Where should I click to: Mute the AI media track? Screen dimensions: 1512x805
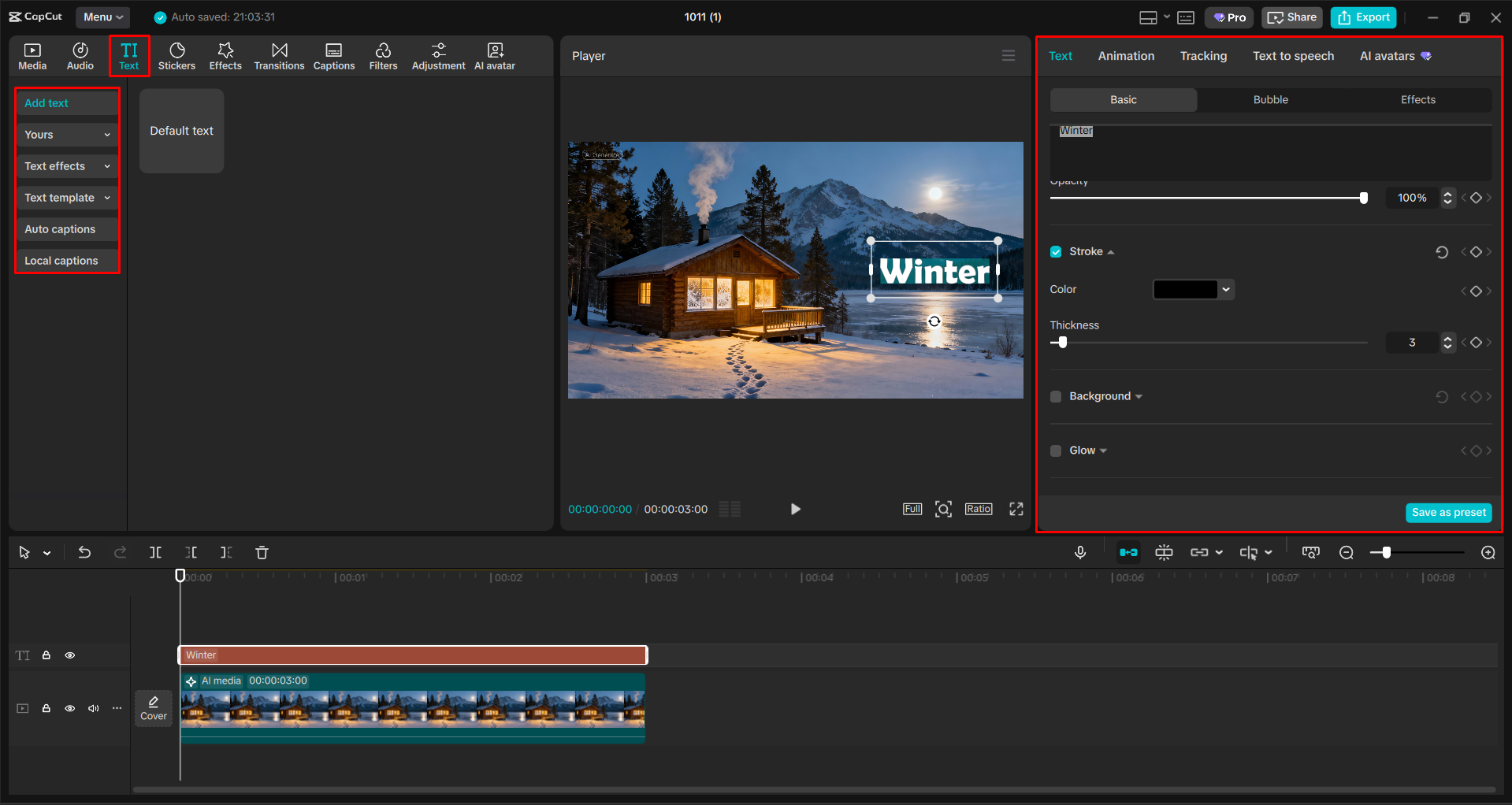pyautogui.click(x=93, y=708)
